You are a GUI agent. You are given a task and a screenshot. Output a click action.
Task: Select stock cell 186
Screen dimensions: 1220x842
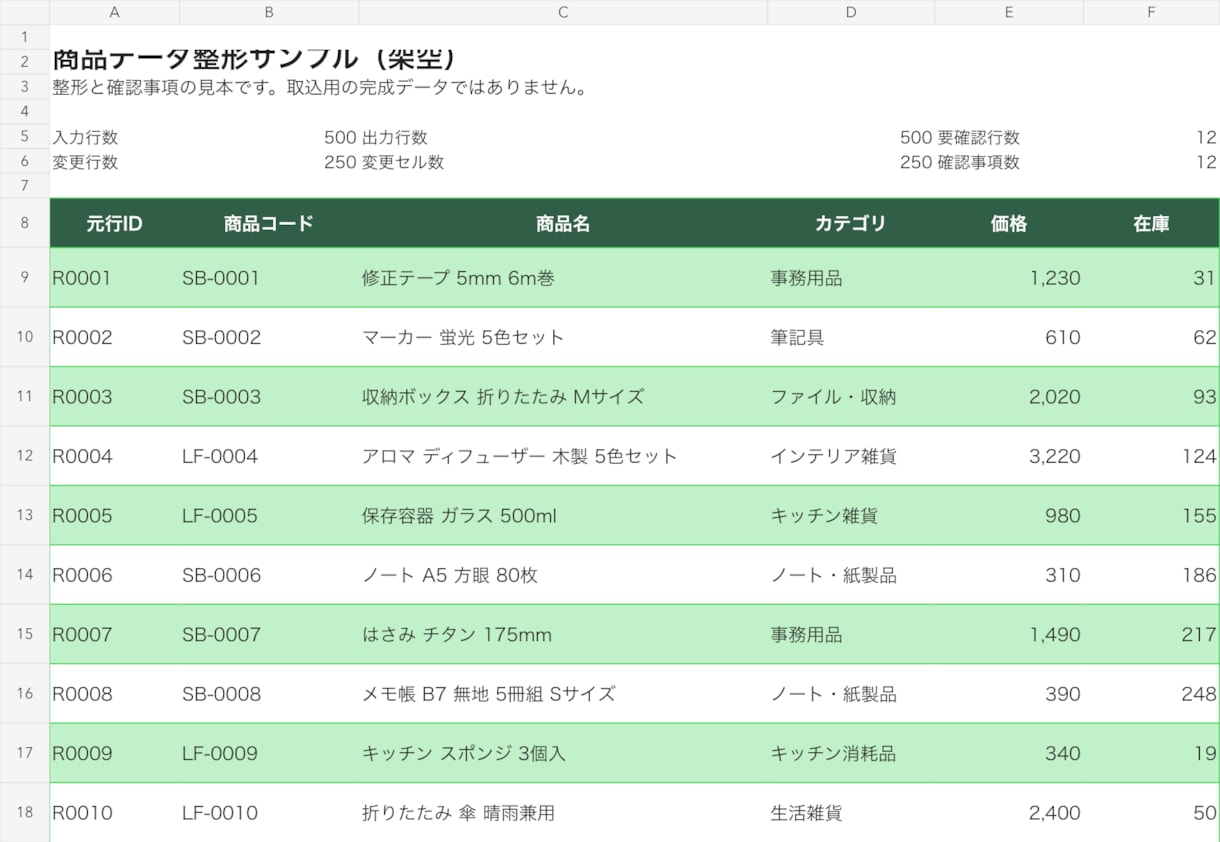click(1152, 575)
